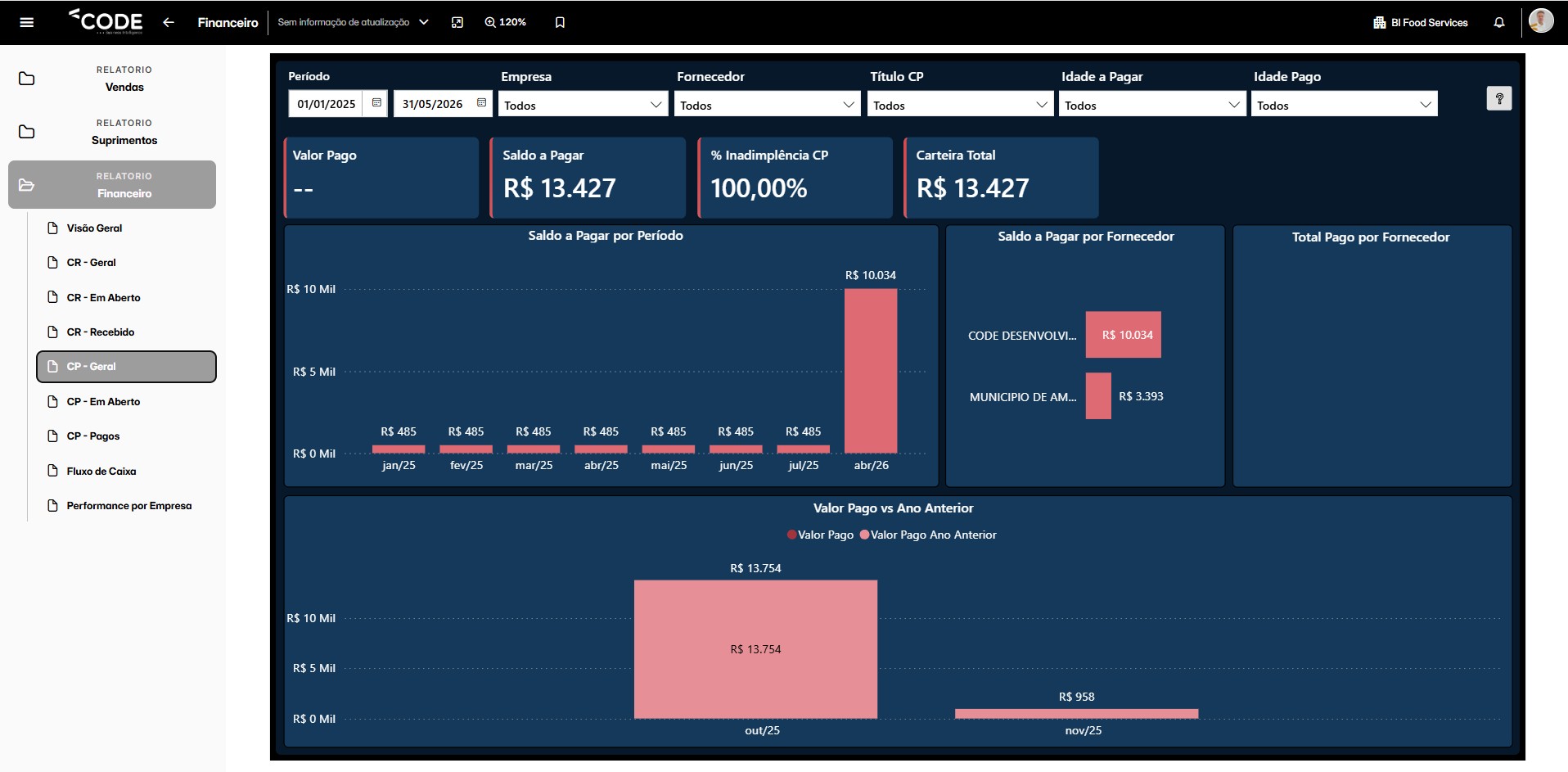Screen dimensions: 1568x772
Task: Click the end date field 31/05/2026
Action: coord(432,104)
